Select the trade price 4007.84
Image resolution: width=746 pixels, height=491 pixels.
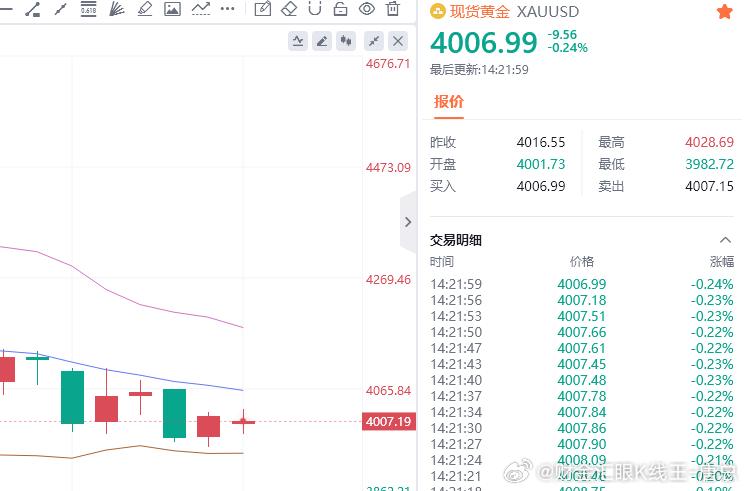(x=581, y=412)
